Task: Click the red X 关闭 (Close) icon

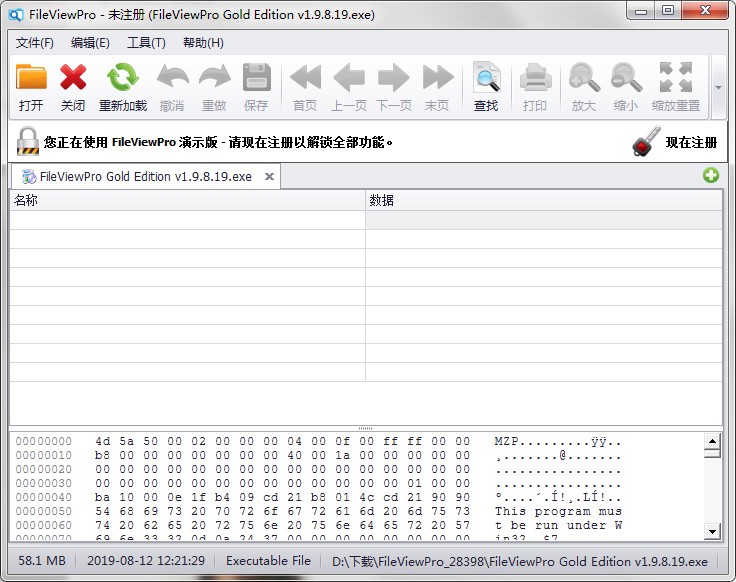Action: tap(73, 77)
